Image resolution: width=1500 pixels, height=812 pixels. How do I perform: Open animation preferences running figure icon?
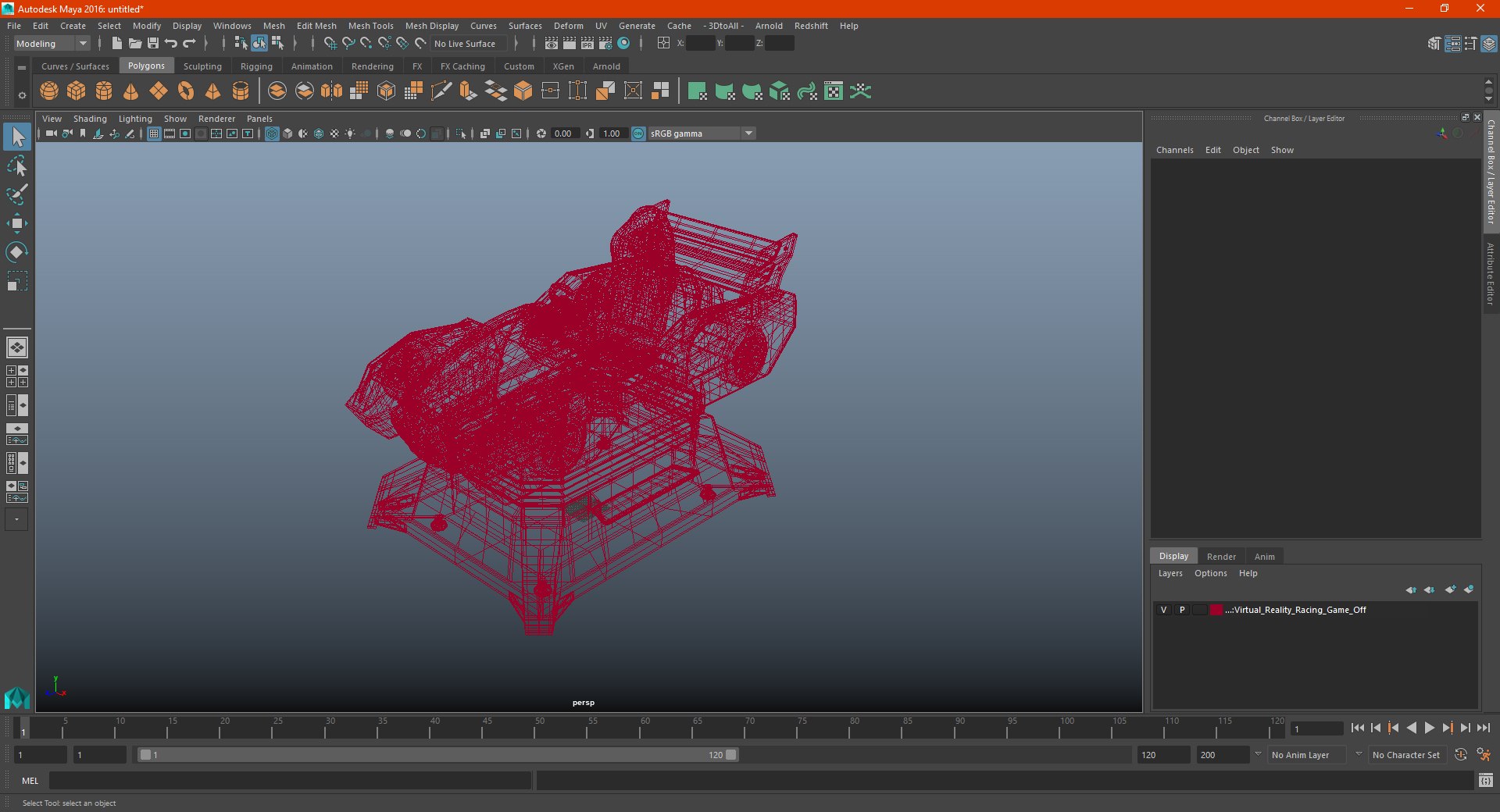click(x=1484, y=755)
